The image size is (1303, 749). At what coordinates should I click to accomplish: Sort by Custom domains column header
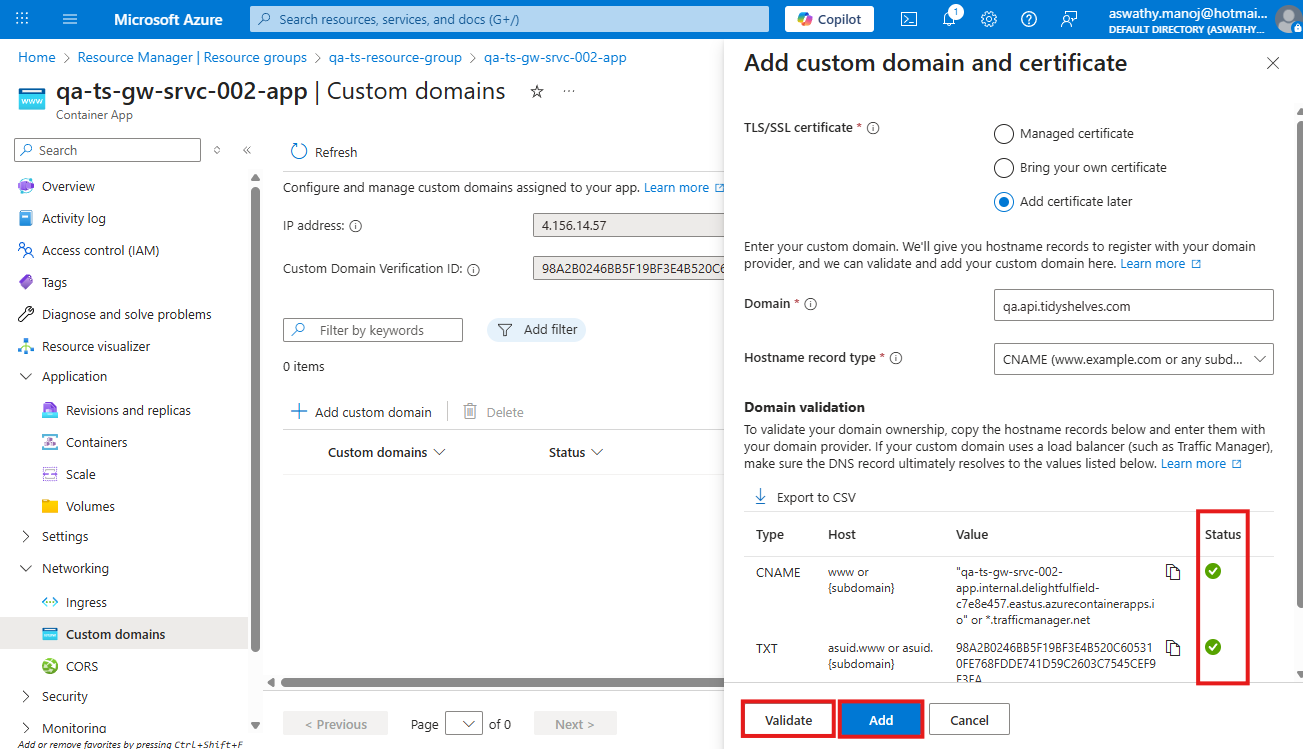click(x=386, y=452)
